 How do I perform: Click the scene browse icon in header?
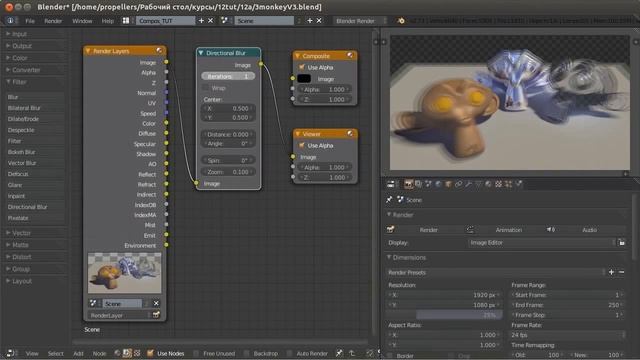click(x=224, y=20)
